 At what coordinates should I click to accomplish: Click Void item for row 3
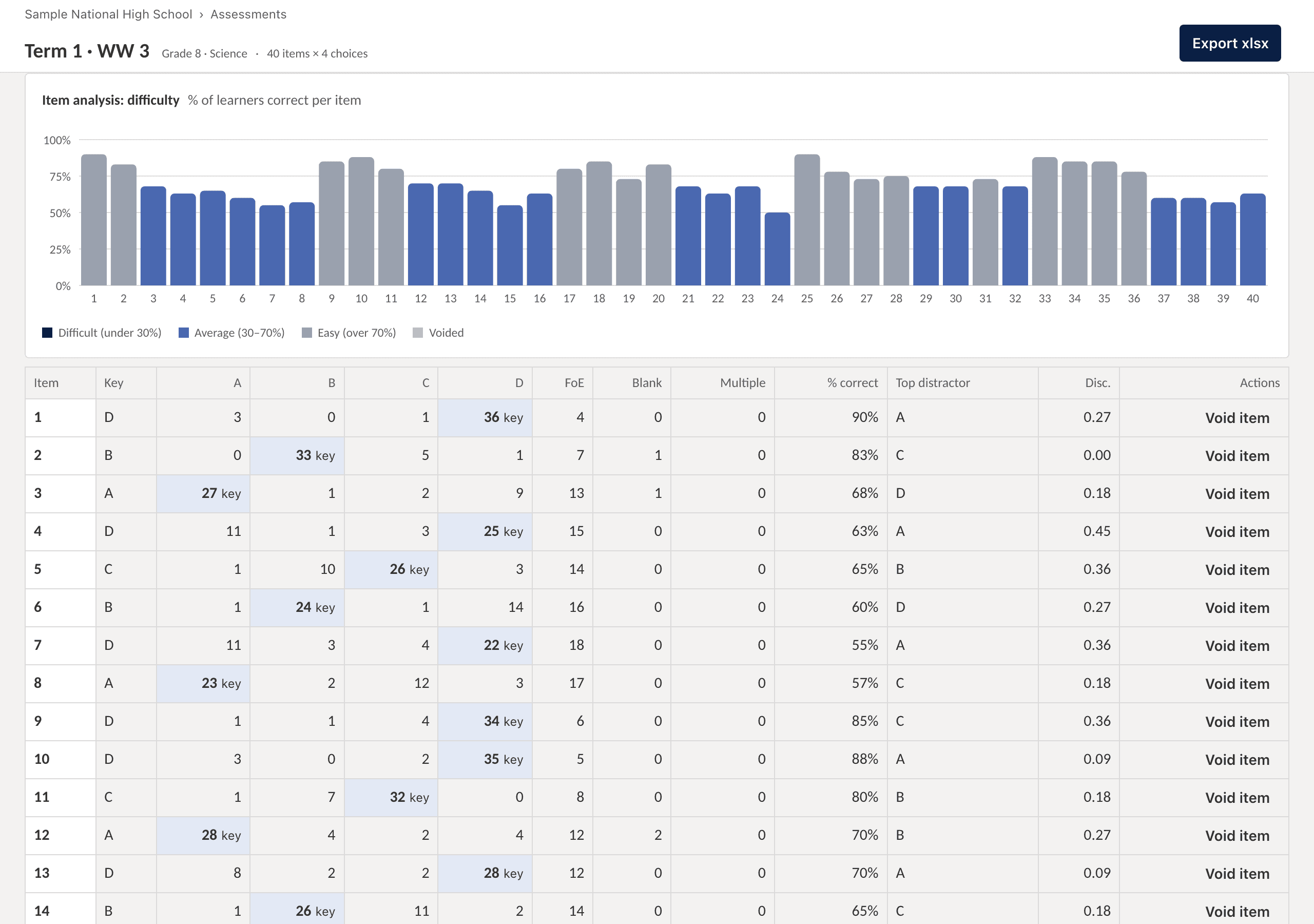pos(1236,493)
